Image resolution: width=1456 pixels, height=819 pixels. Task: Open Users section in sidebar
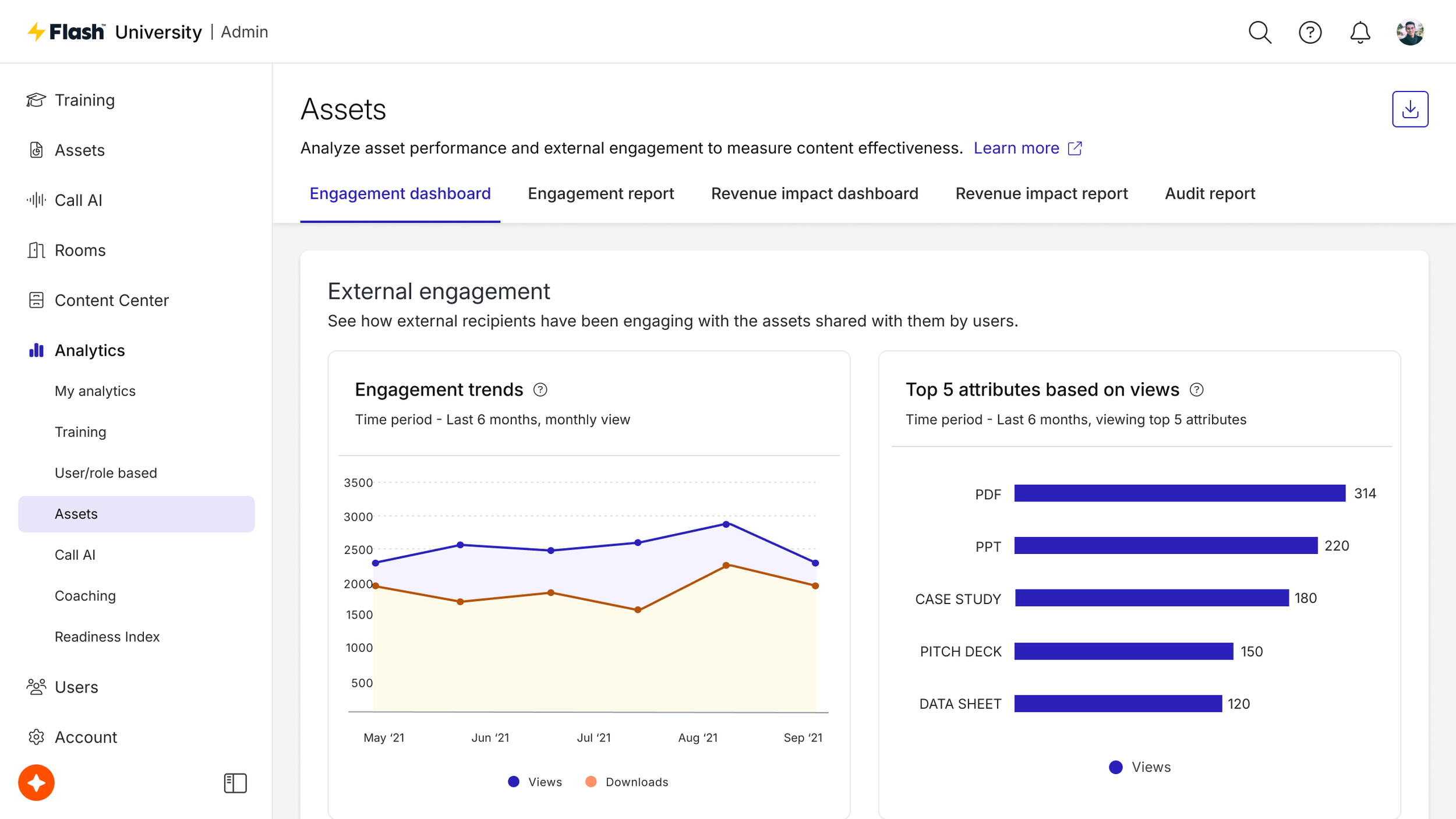pyautogui.click(x=76, y=687)
